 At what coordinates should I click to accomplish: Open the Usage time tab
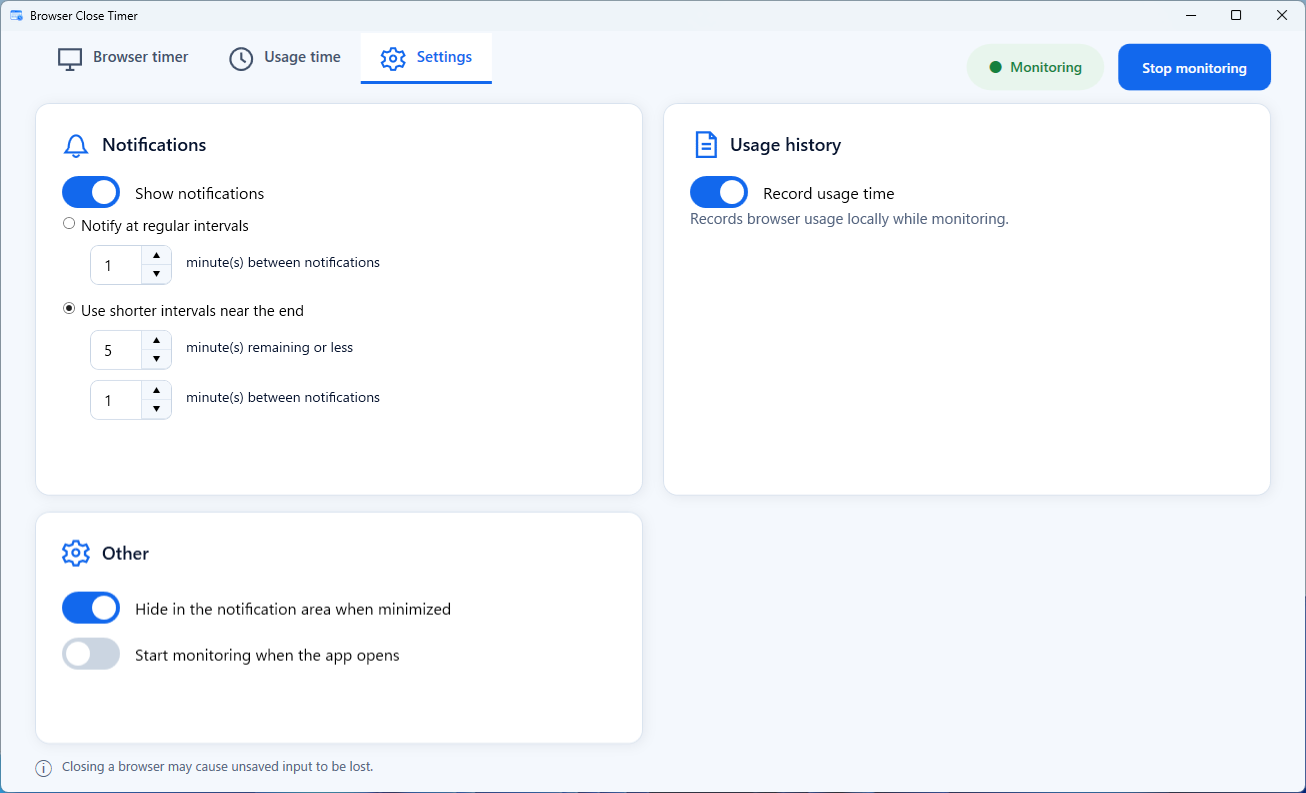point(285,58)
